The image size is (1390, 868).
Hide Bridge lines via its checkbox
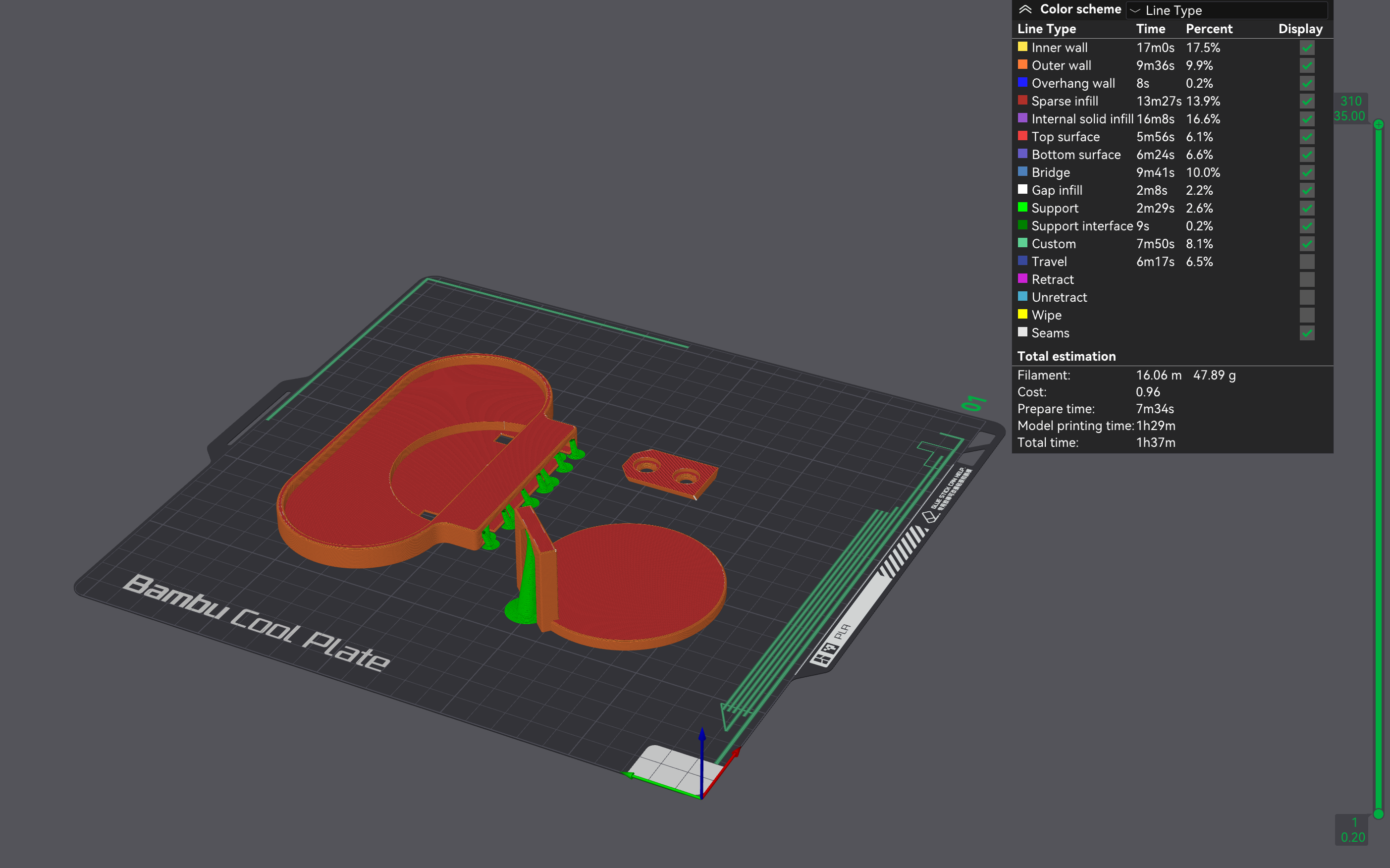pos(1307,172)
